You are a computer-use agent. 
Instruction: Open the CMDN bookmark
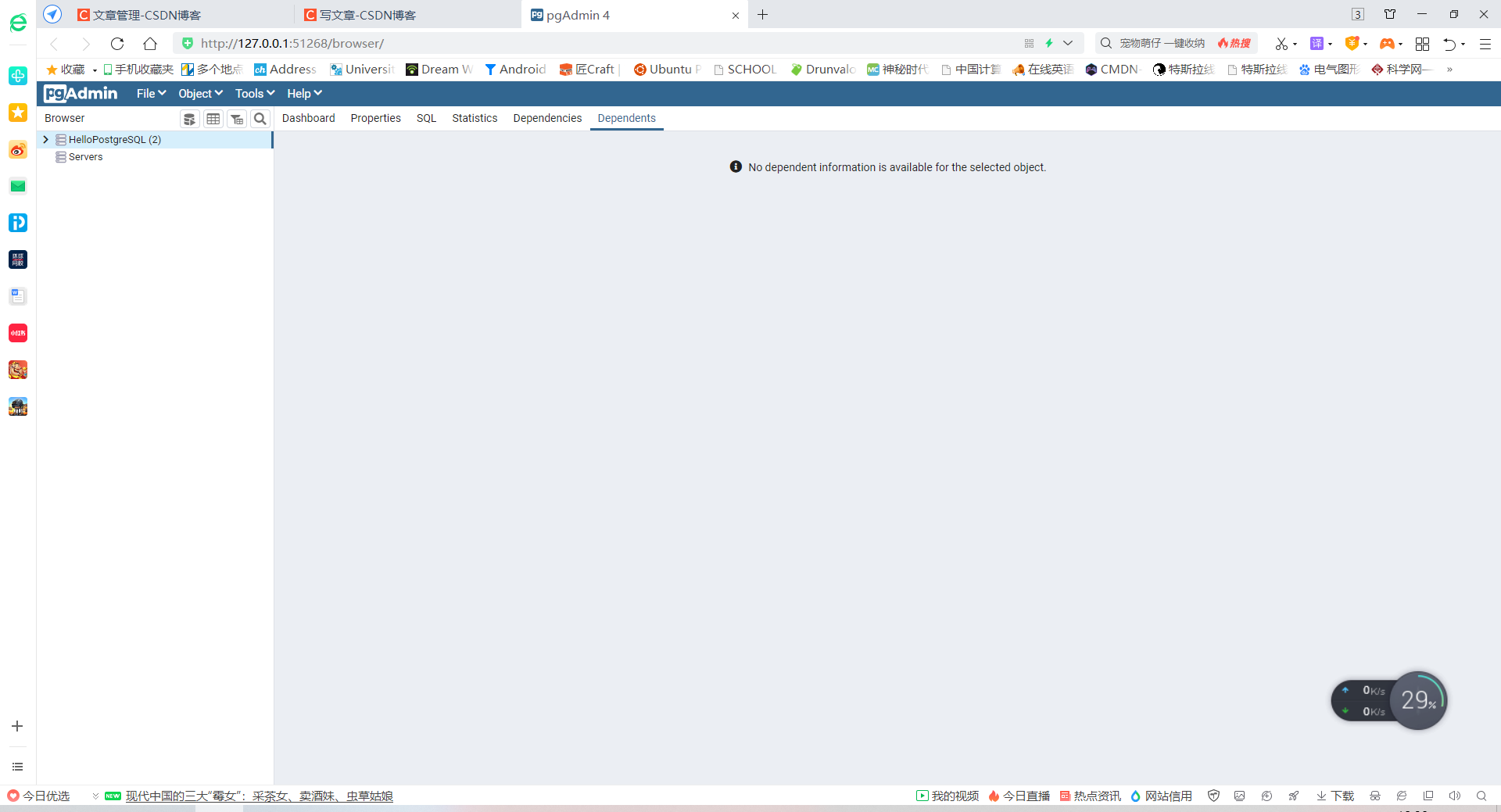point(1113,70)
